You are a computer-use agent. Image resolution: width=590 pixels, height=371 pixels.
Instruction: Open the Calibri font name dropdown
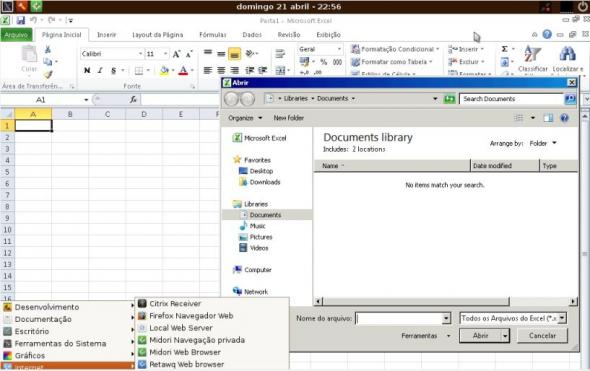pyautogui.click(x=140, y=54)
